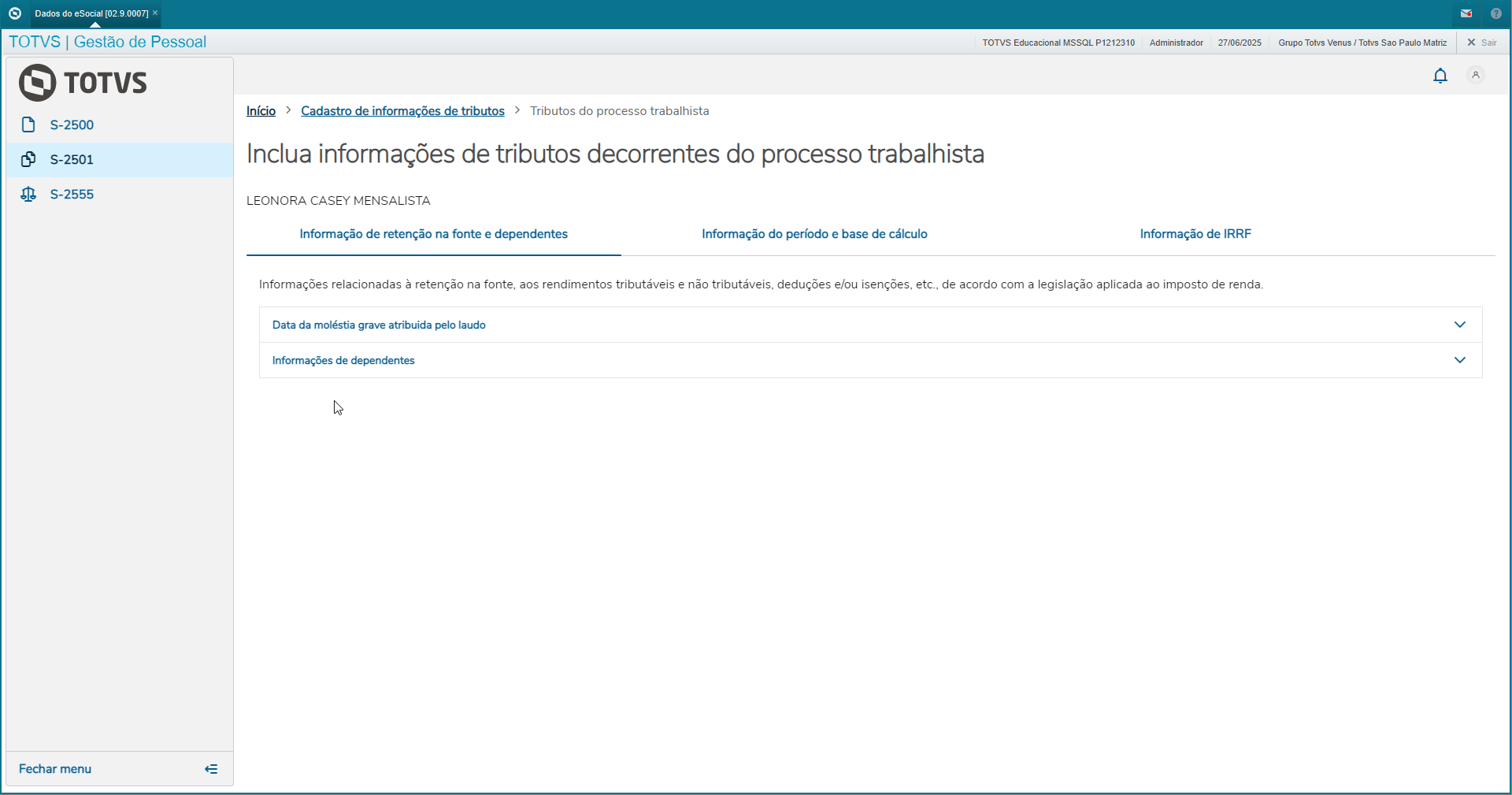1512x795 pixels.
Task: Click Tributos do processo trabalhista breadcrumb text
Action: pos(619,111)
